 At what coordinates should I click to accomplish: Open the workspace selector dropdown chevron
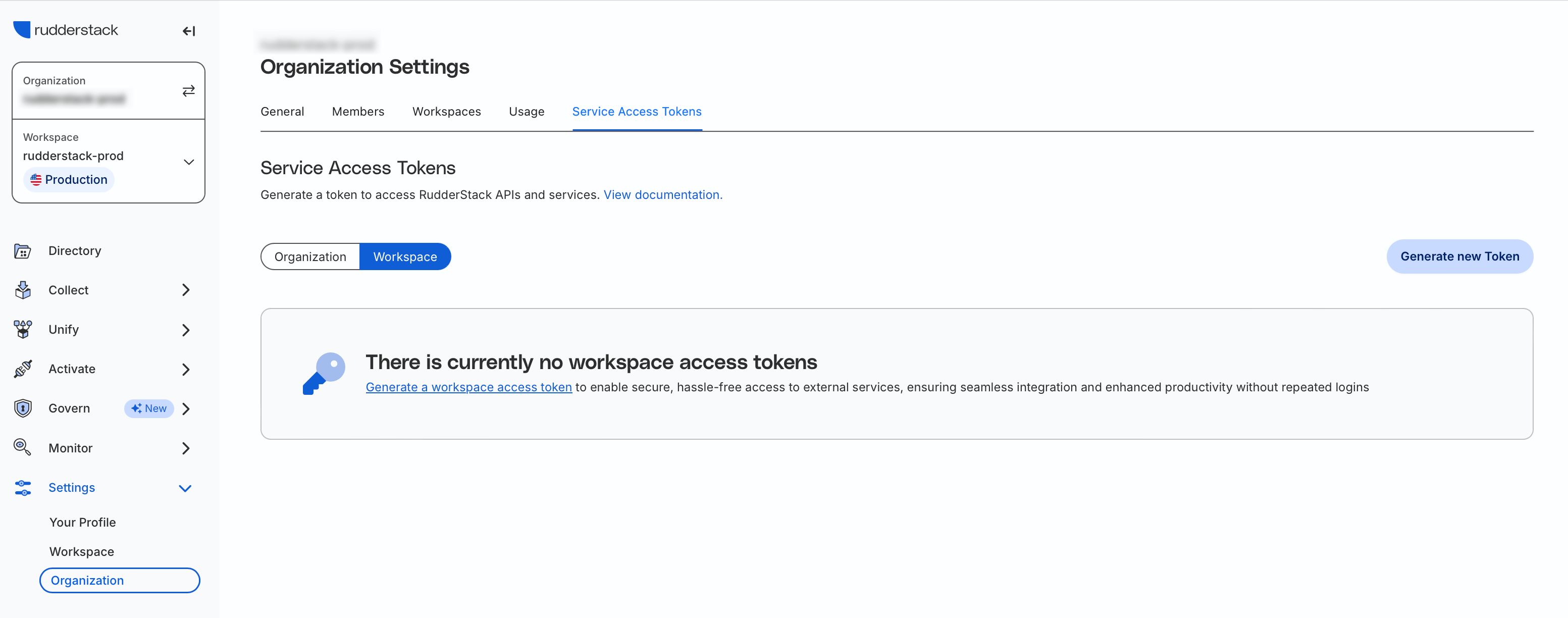click(x=189, y=162)
